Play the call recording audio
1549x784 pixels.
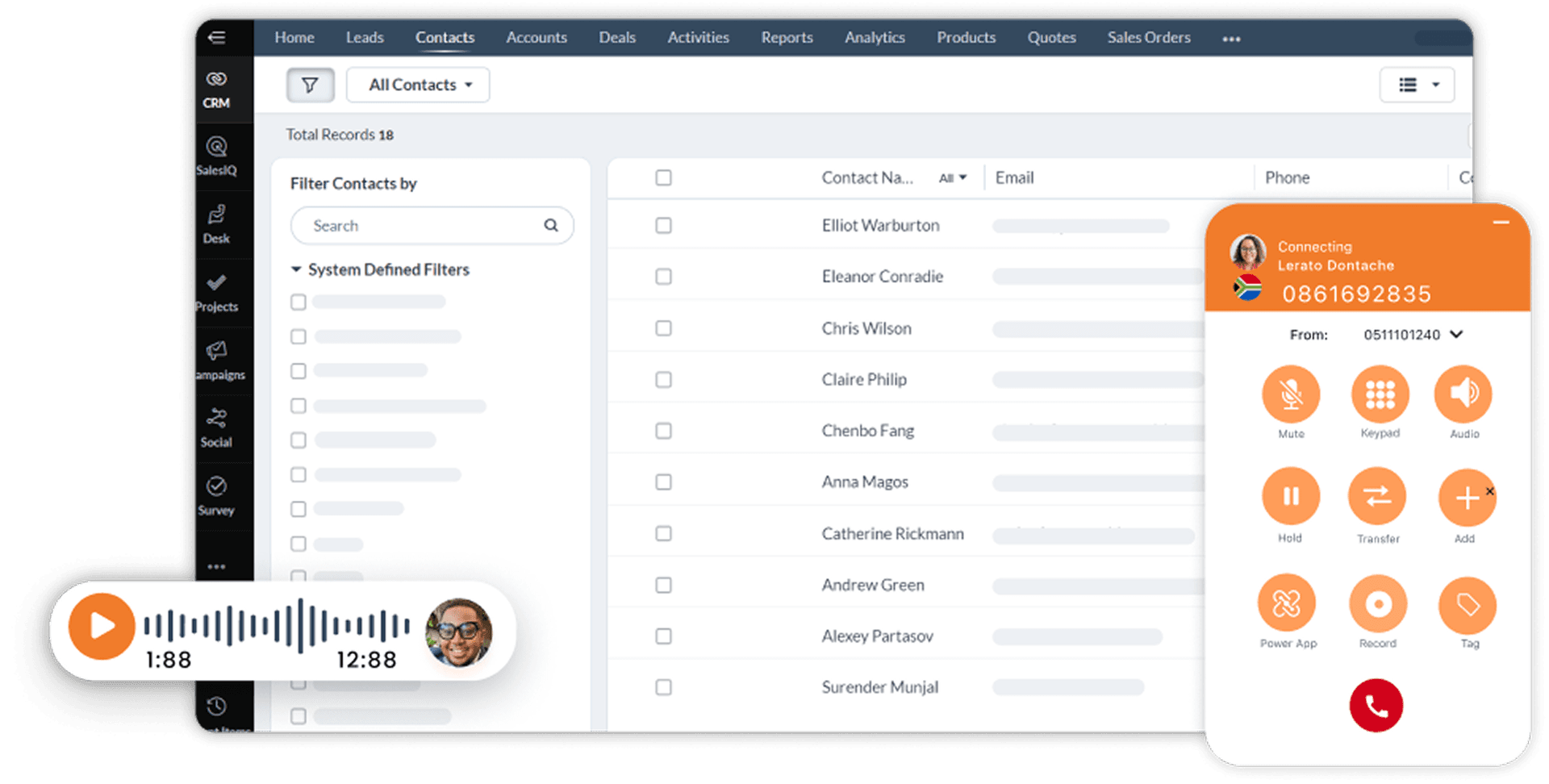click(102, 627)
